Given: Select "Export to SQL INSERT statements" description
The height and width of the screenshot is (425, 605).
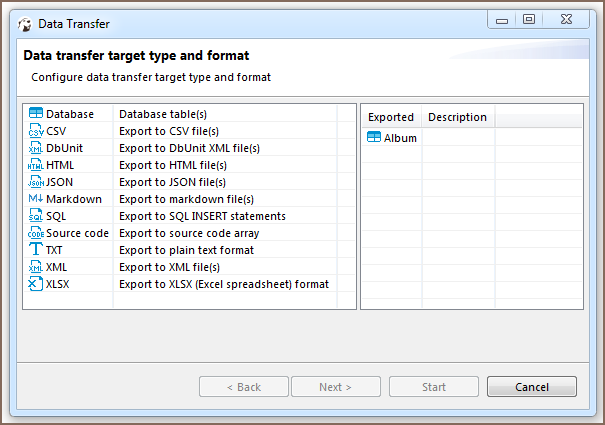Looking at the screenshot, I should click(202, 216).
